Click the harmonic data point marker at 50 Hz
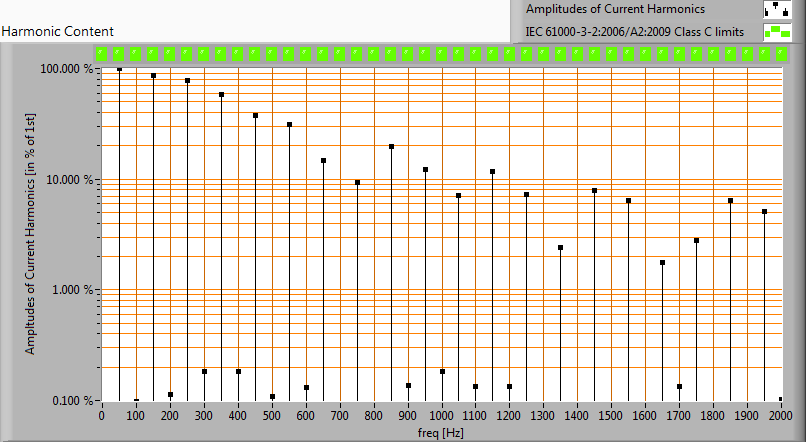Image resolution: width=806 pixels, height=442 pixels. pos(119,69)
